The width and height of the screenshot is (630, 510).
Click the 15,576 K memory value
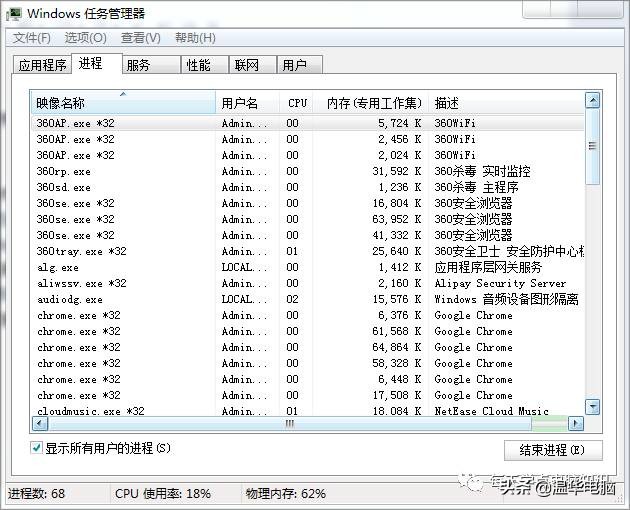coord(397,299)
